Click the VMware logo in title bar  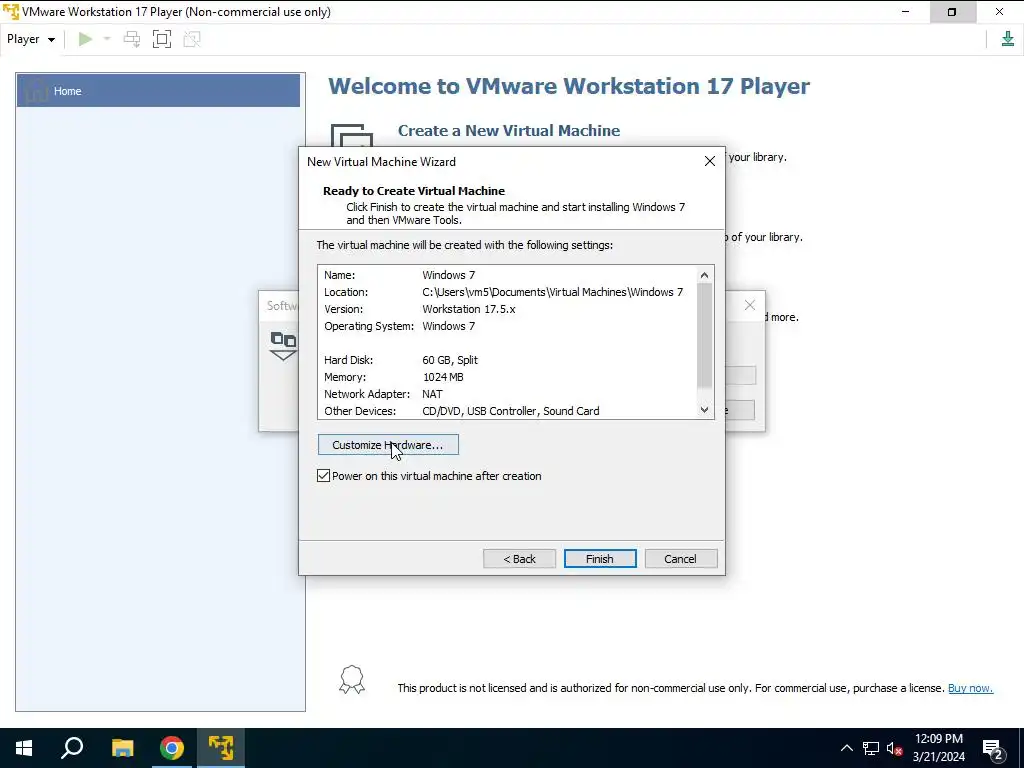tap(11, 12)
